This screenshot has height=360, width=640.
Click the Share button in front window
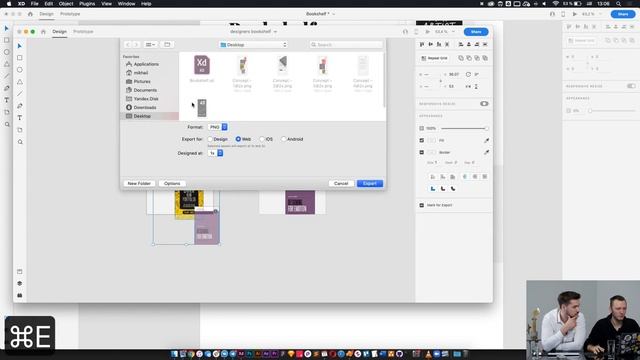tap(476, 32)
